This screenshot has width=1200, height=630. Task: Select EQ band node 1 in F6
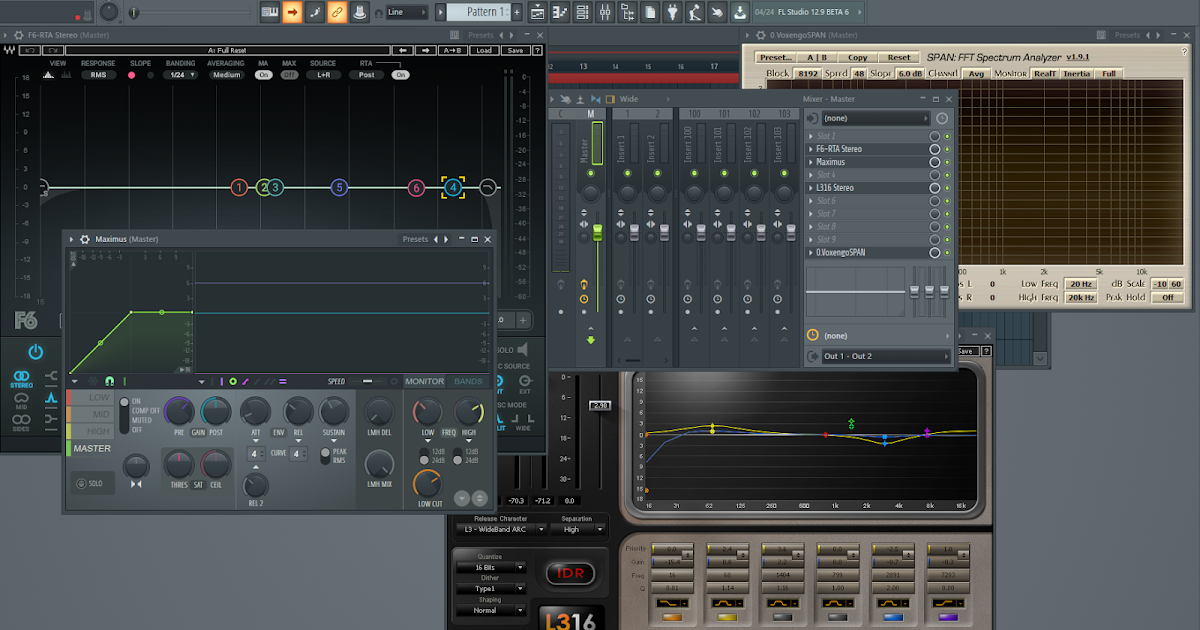[x=238, y=187]
